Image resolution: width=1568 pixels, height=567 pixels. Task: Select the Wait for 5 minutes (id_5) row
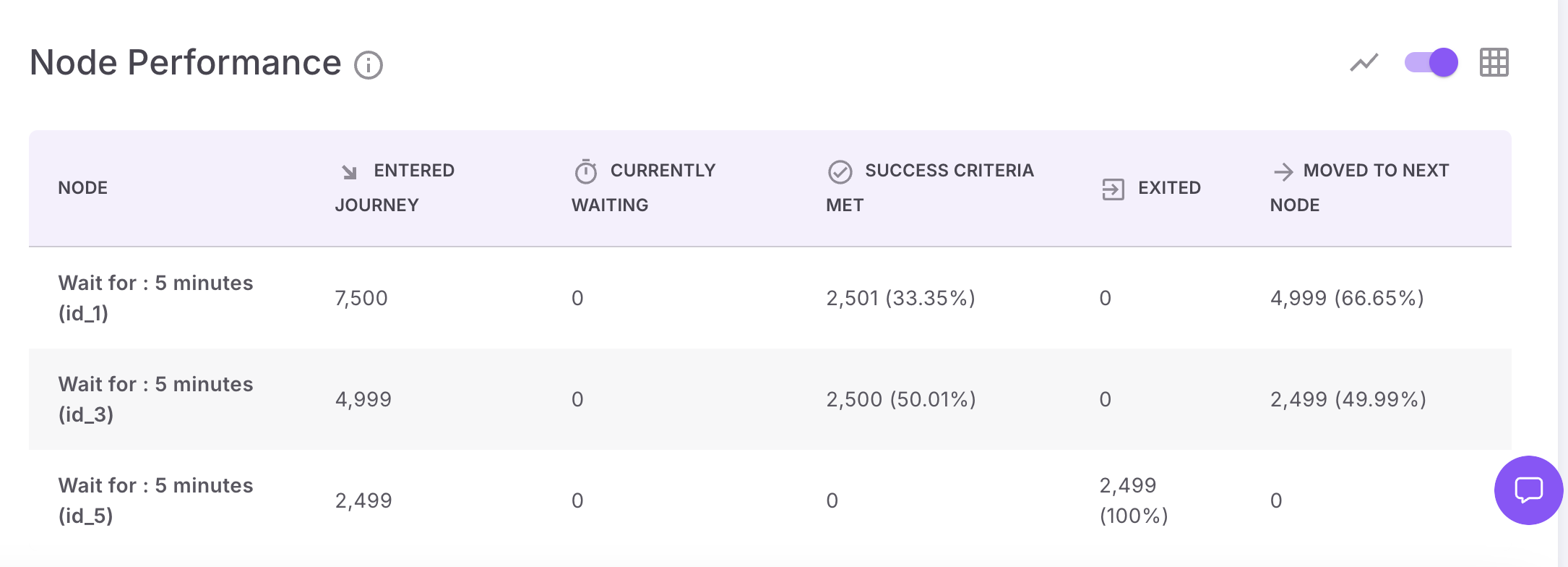(x=155, y=500)
